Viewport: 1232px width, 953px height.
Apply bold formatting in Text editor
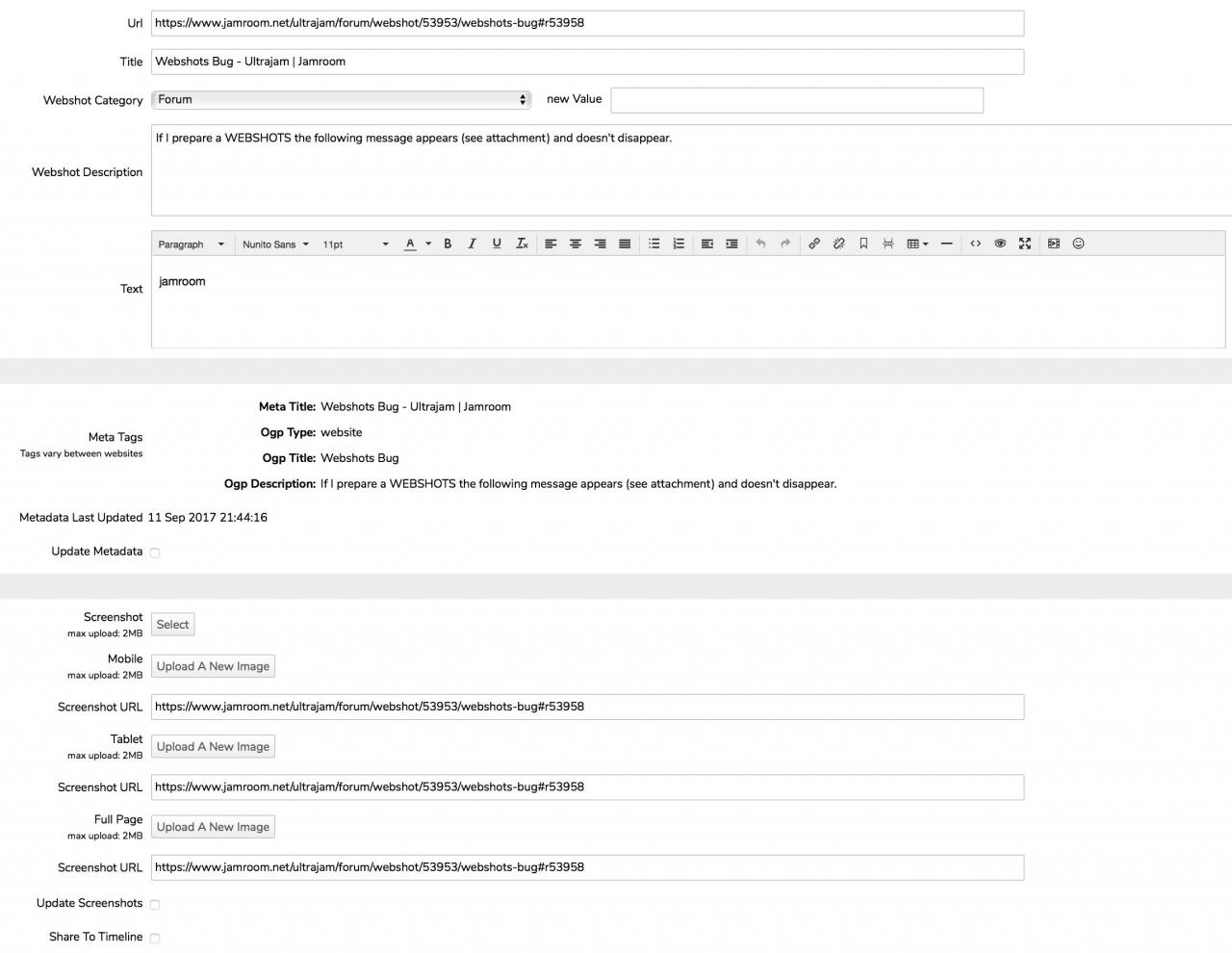tap(448, 244)
